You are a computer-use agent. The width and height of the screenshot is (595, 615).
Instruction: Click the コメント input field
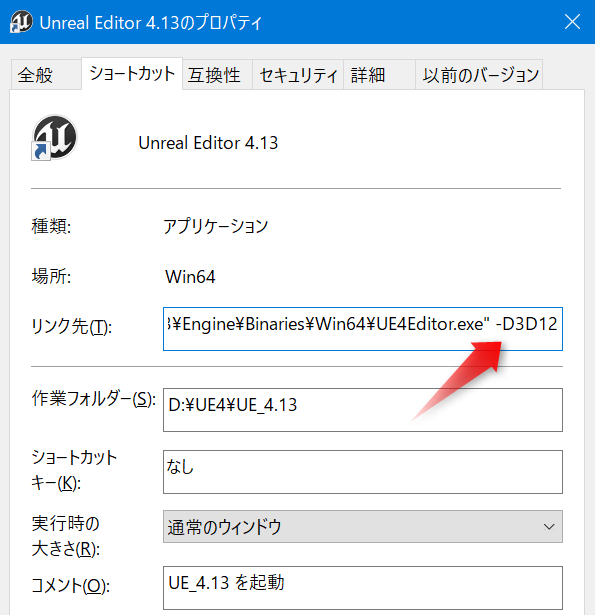point(363,588)
